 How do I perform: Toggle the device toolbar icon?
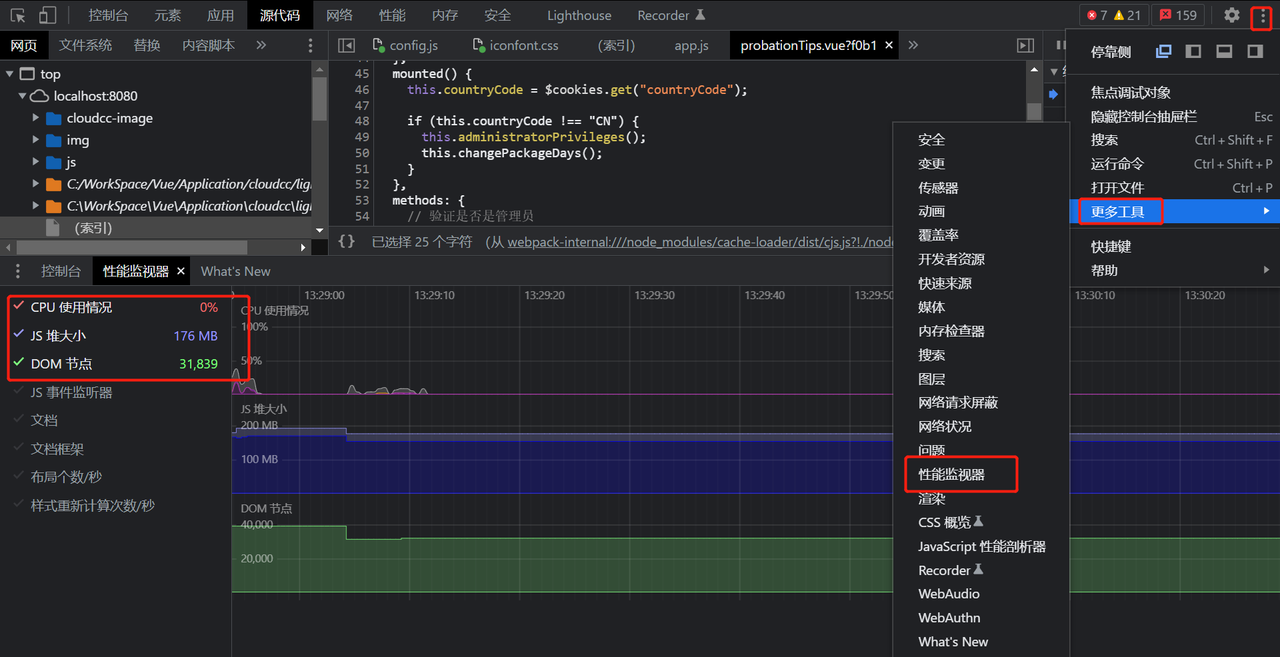click(x=48, y=15)
